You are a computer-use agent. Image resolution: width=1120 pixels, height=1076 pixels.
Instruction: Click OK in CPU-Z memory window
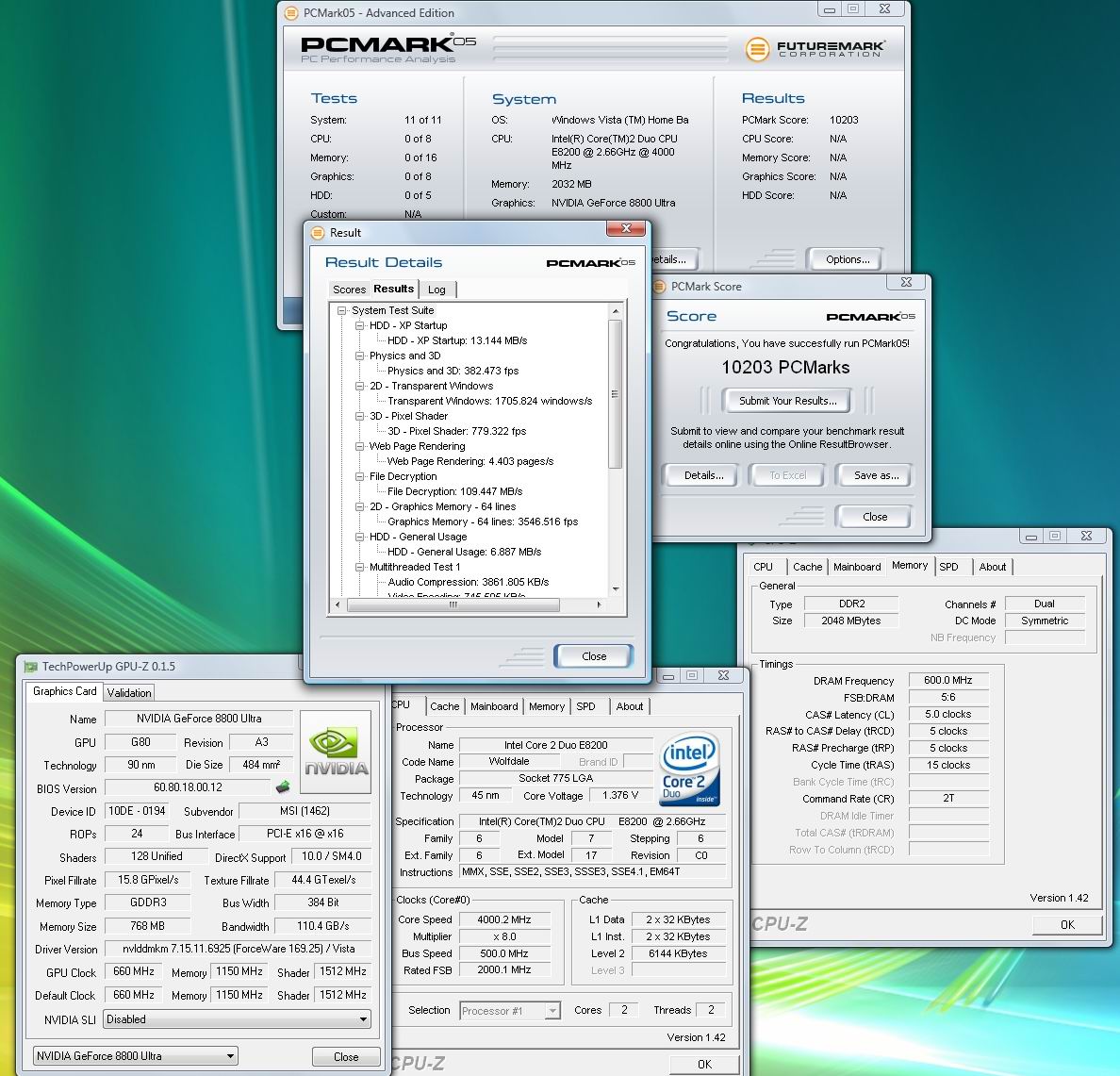1067,924
